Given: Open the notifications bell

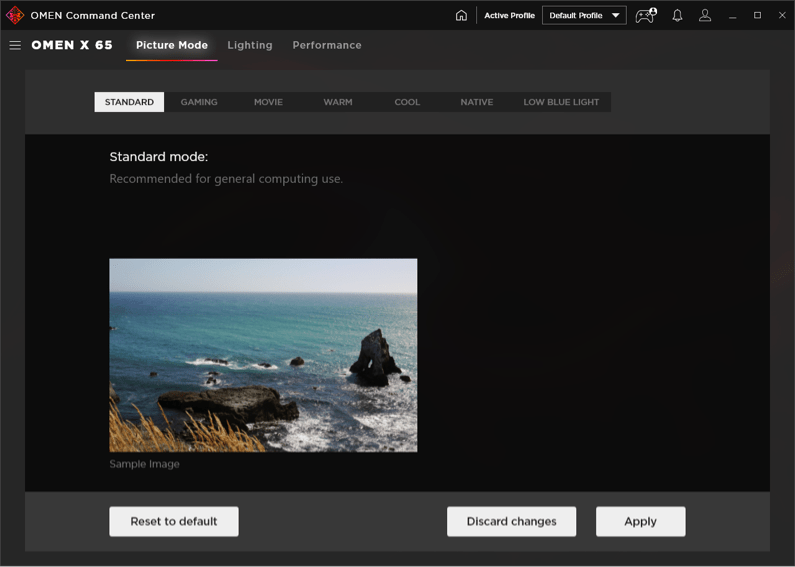Looking at the screenshot, I should (677, 15).
